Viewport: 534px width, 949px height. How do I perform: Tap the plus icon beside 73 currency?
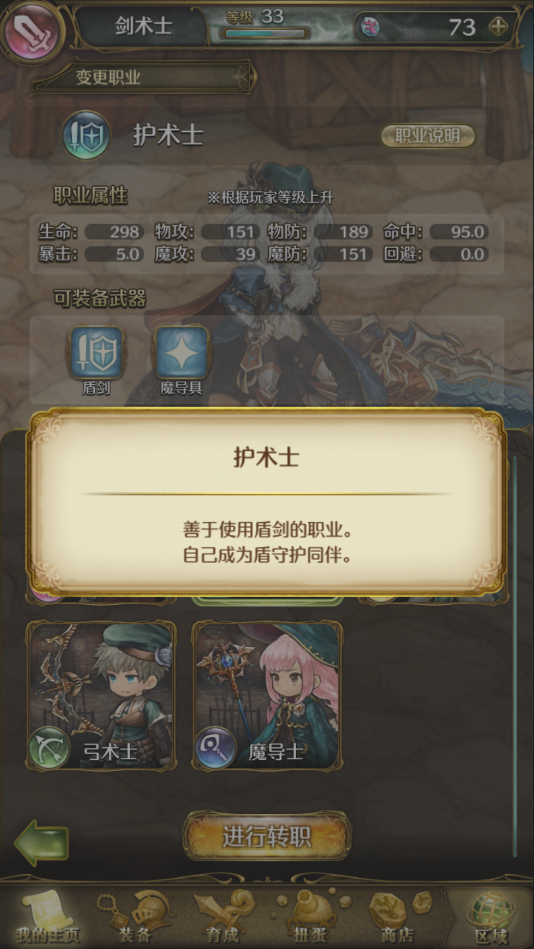[499, 27]
